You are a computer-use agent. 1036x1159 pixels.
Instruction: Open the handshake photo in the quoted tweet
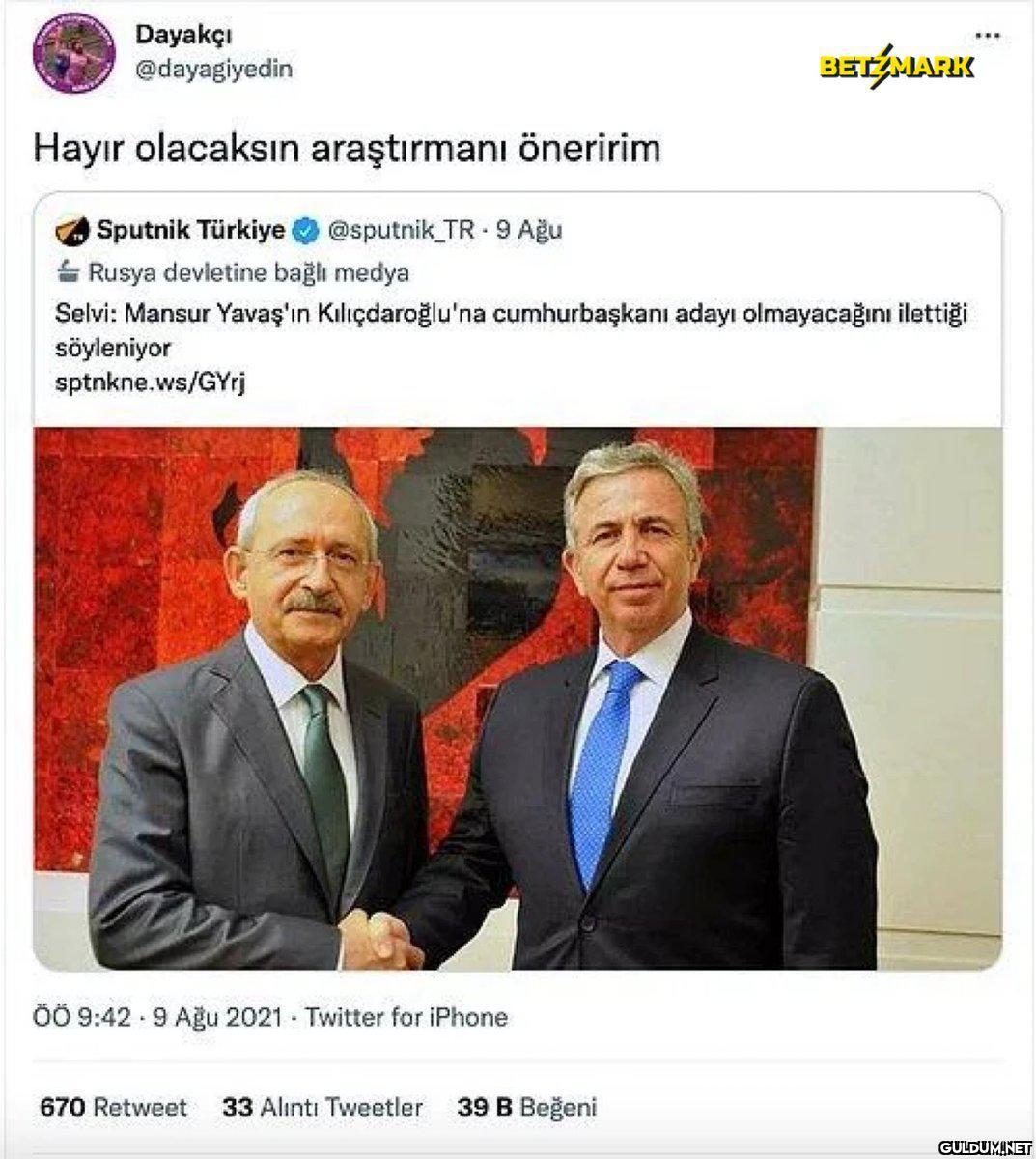pos(456,698)
